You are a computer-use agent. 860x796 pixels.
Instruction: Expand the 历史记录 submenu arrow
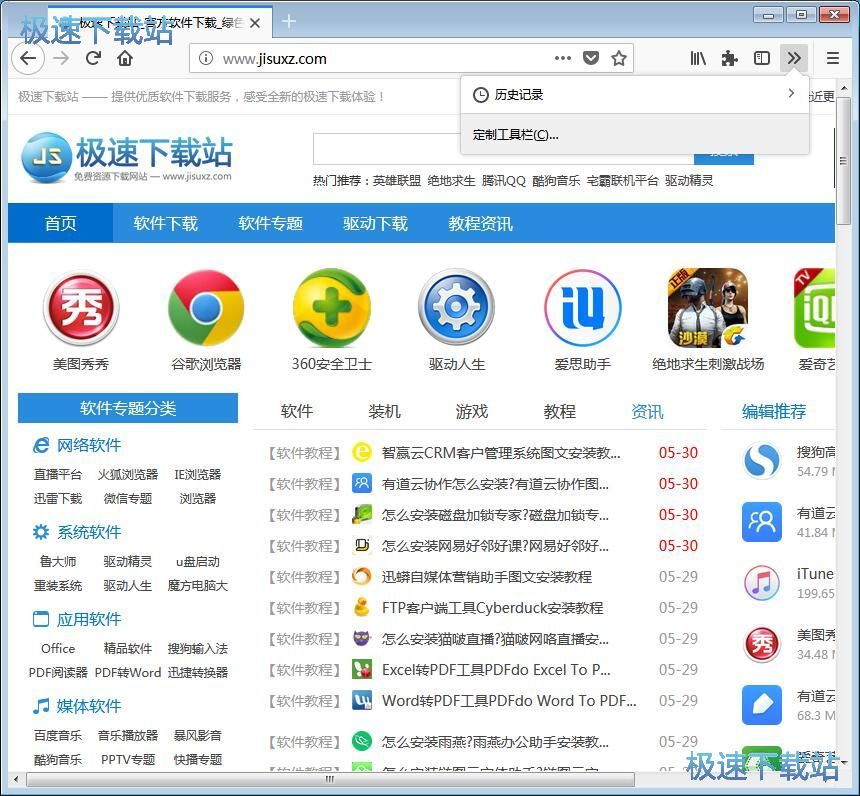pyautogui.click(x=790, y=93)
